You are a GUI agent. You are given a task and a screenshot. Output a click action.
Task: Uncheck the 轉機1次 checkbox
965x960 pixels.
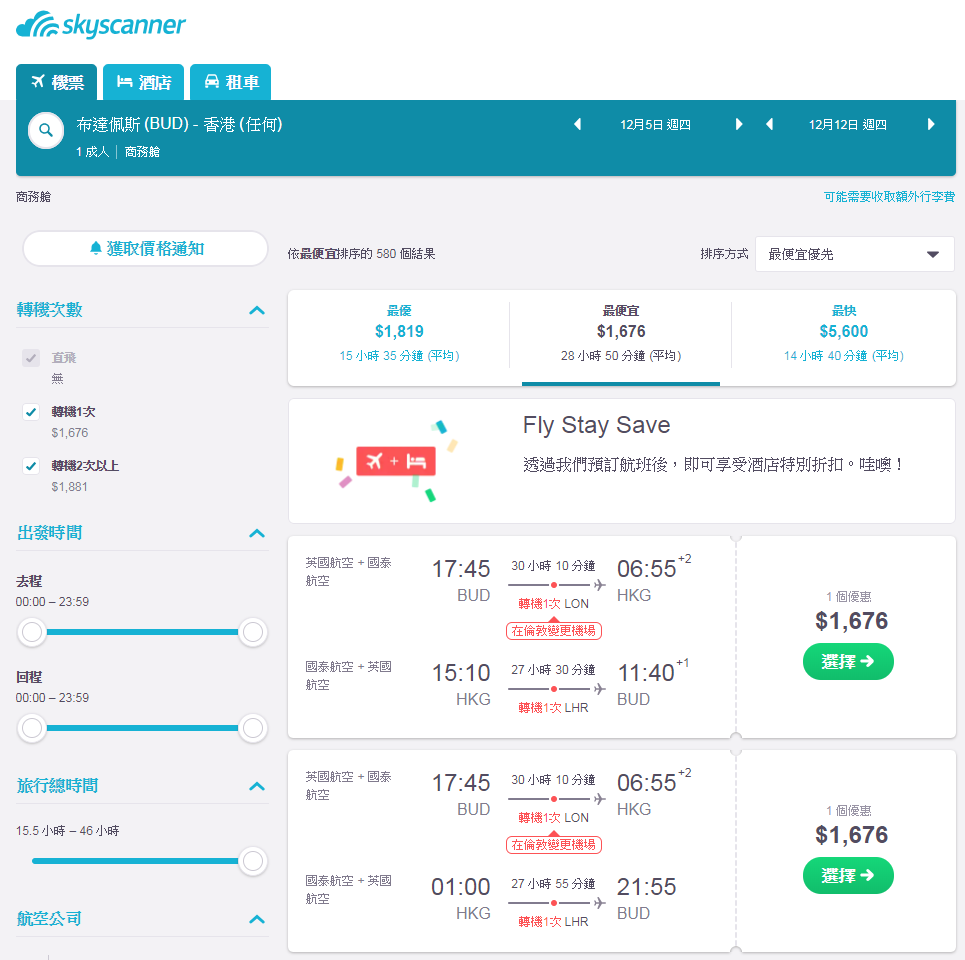tap(31, 412)
